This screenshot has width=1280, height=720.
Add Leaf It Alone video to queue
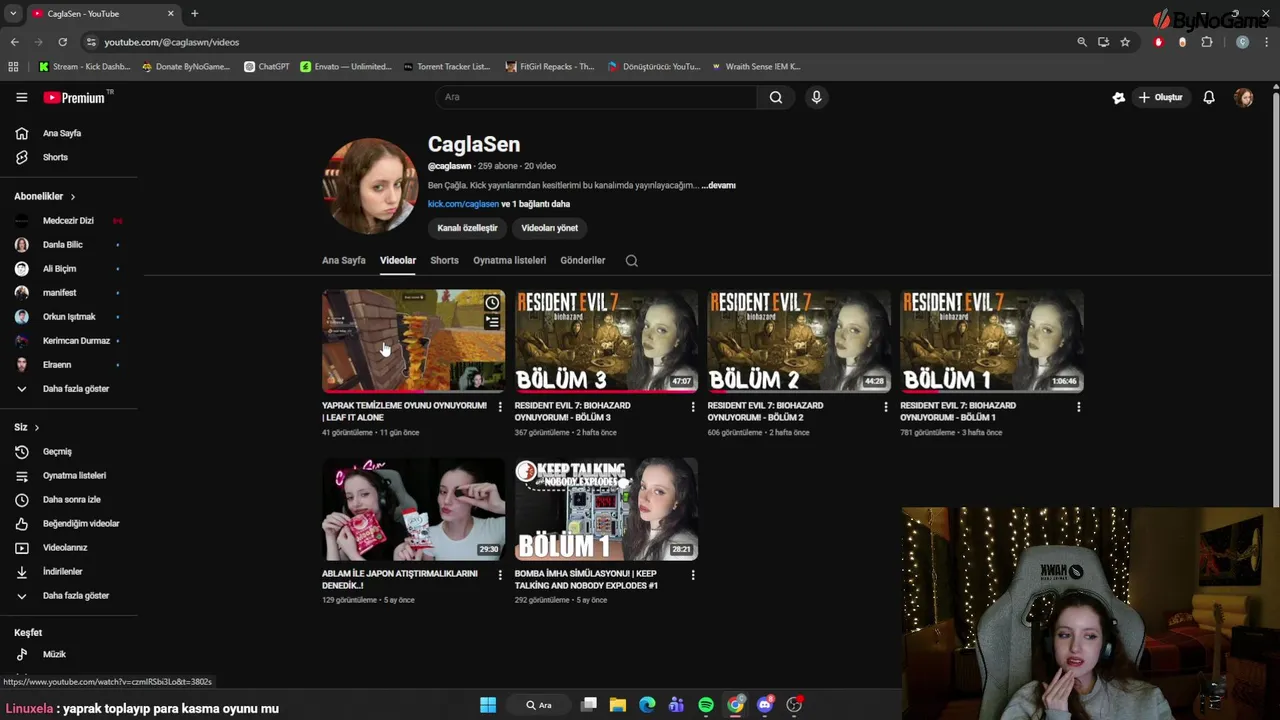coord(492,322)
